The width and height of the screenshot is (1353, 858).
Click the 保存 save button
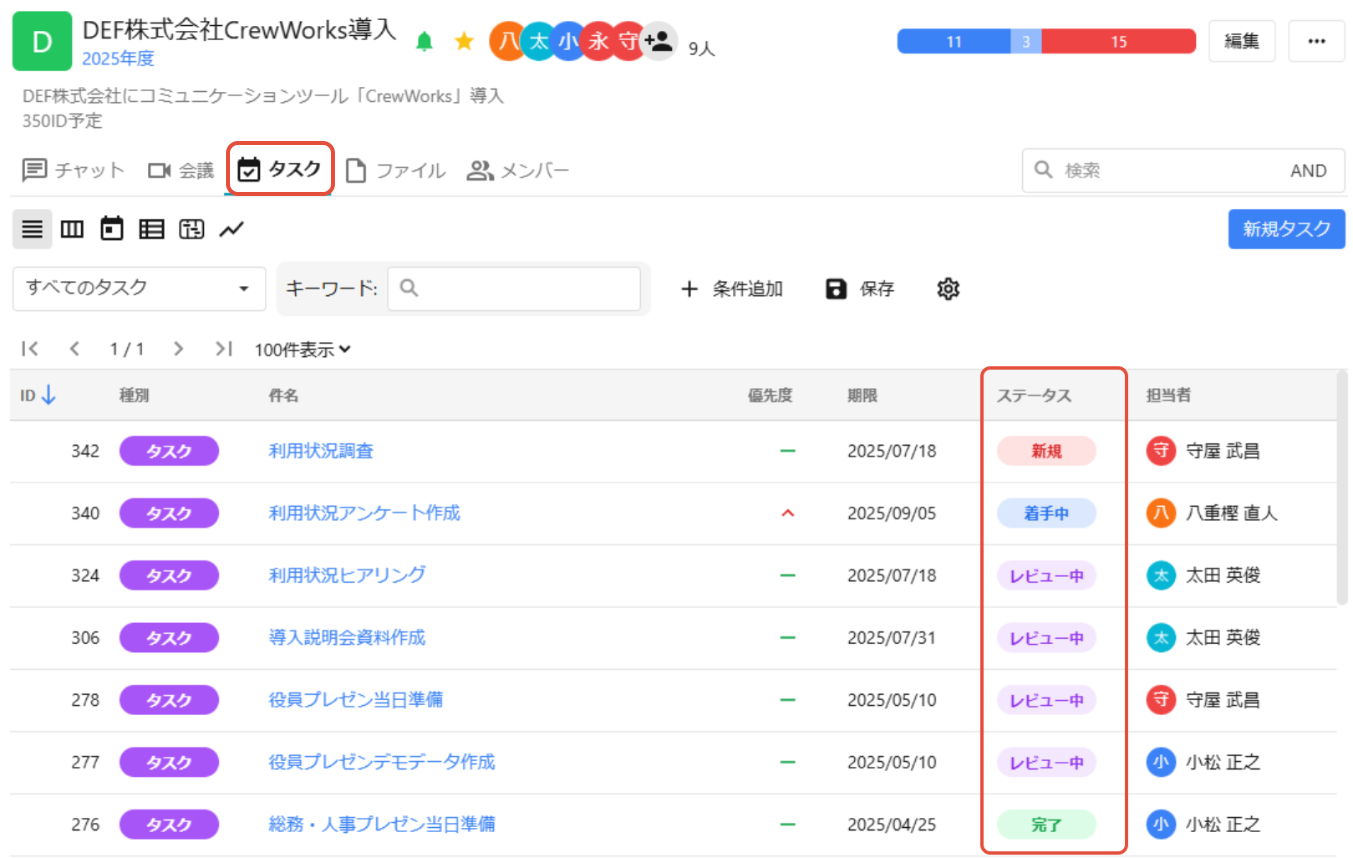point(860,289)
